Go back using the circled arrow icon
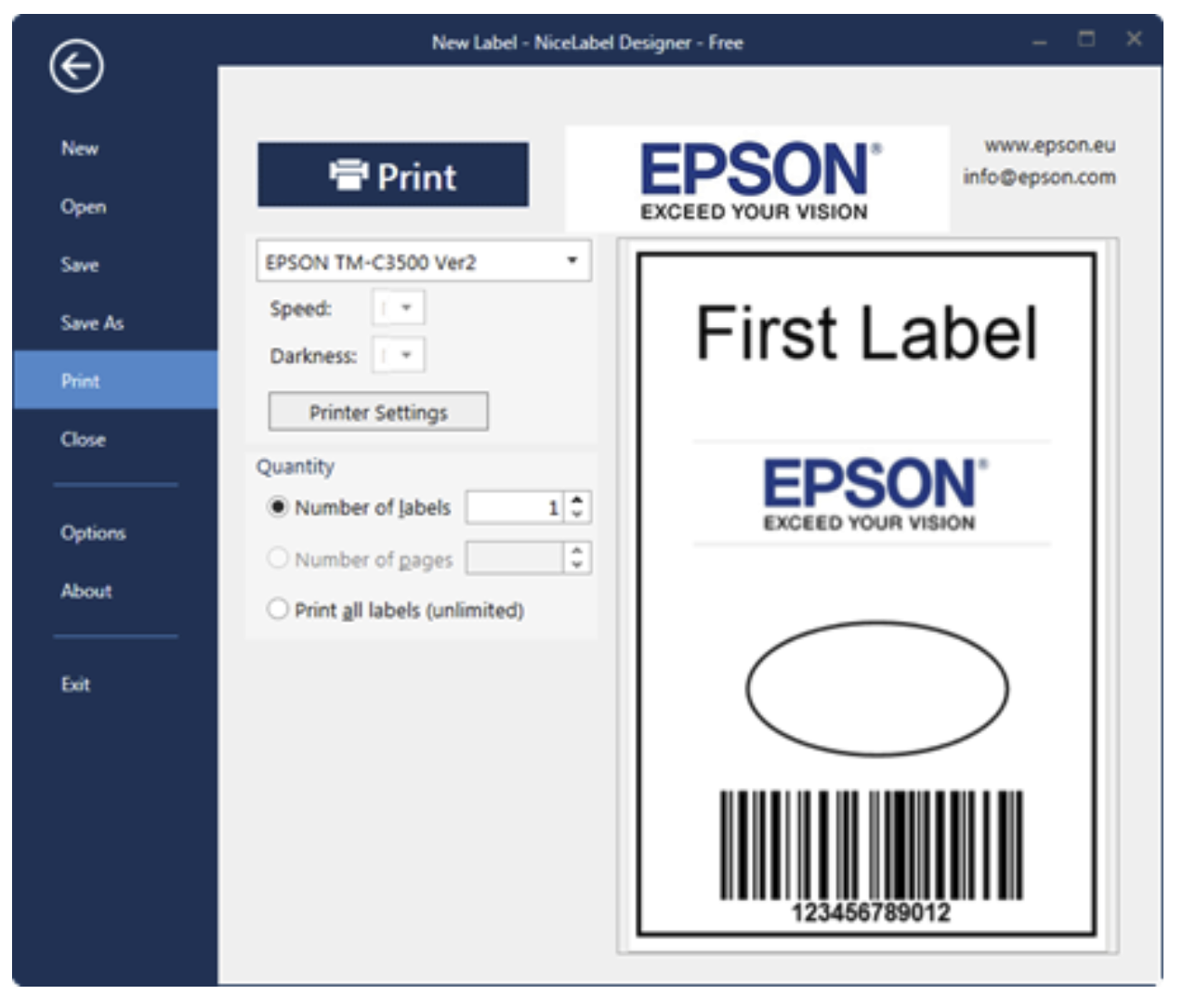 pyautogui.click(x=76, y=67)
